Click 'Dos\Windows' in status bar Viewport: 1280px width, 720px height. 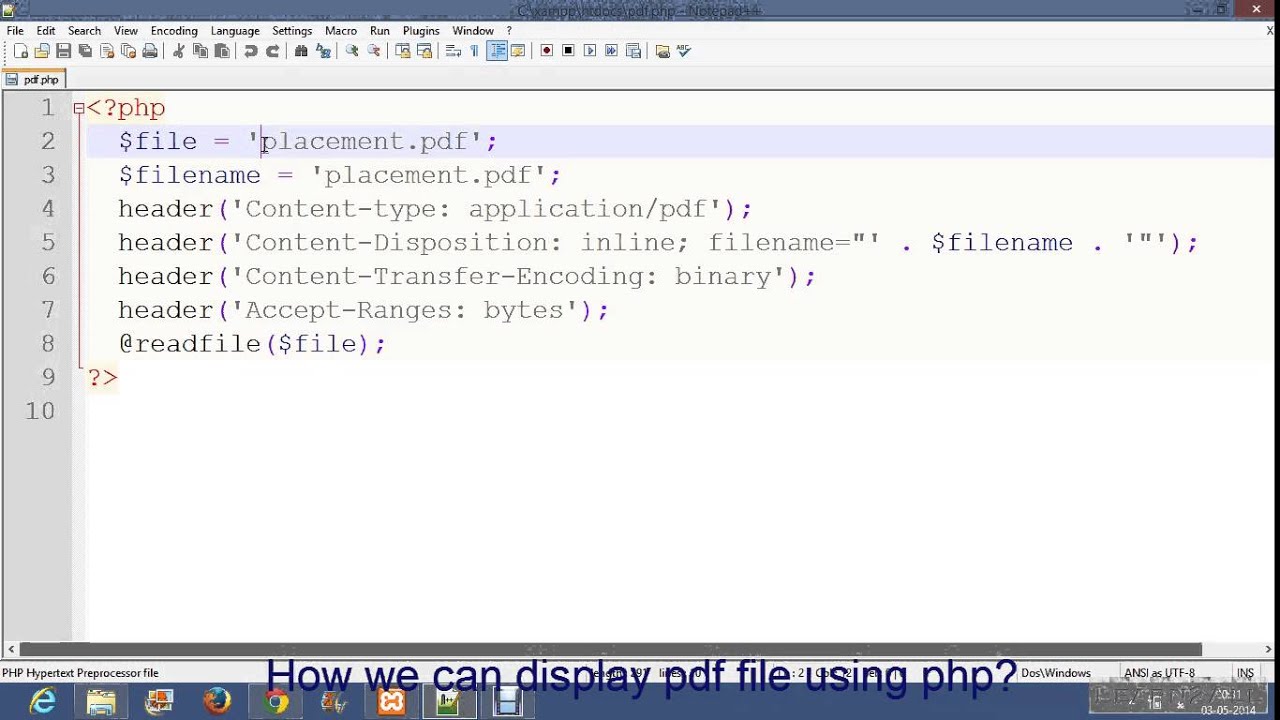click(x=1056, y=673)
